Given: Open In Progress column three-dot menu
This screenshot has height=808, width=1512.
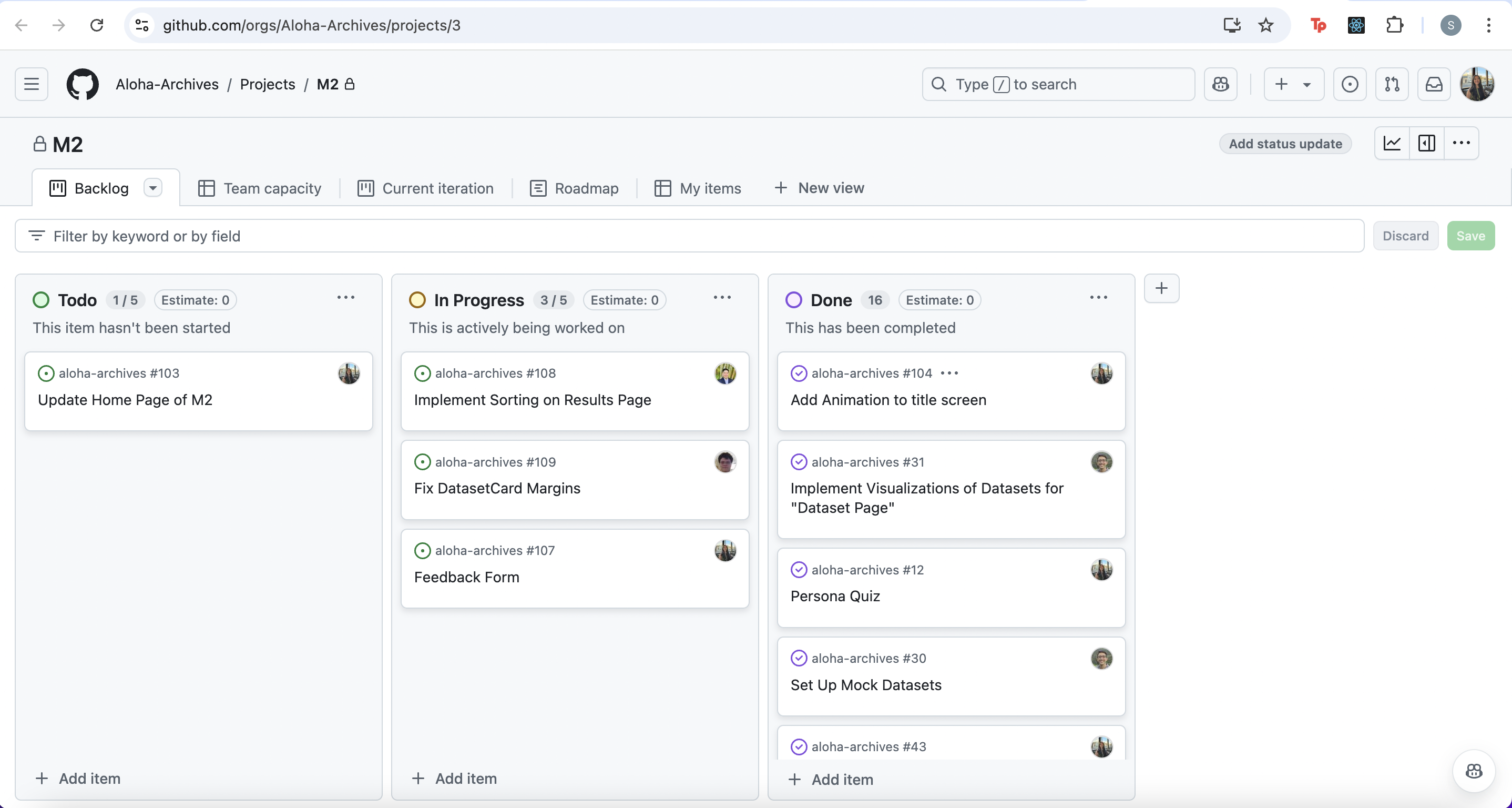Looking at the screenshot, I should (722, 298).
